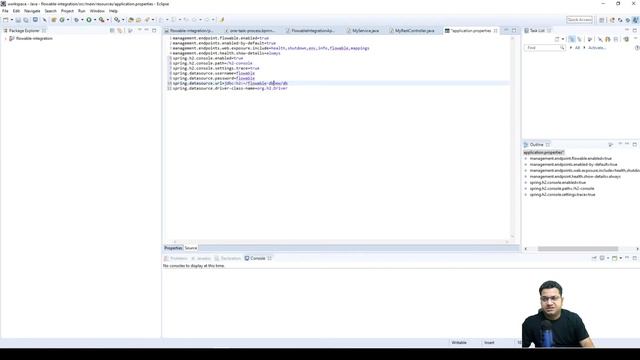The height and width of the screenshot is (360, 640).
Task: Click the Save All toolbar icon
Action: click(x=26, y=20)
